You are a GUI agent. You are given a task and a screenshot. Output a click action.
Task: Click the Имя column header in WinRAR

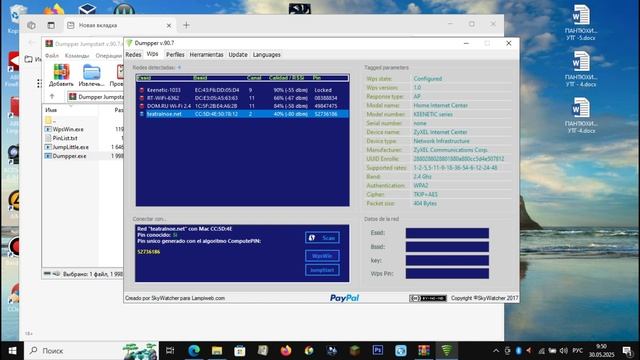tap(51, 110)
